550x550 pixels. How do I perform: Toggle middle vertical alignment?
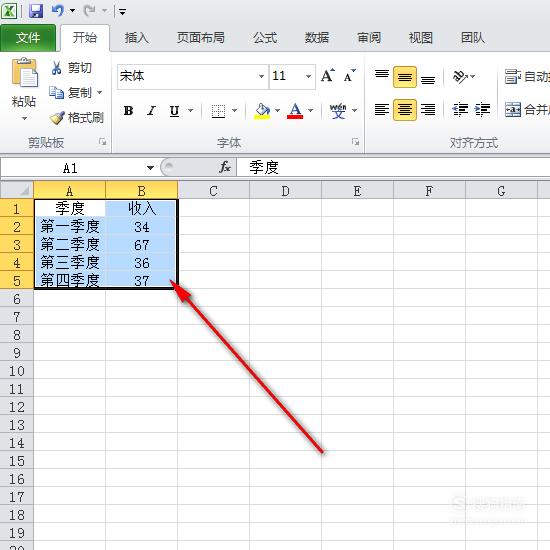tap(405, 76)
